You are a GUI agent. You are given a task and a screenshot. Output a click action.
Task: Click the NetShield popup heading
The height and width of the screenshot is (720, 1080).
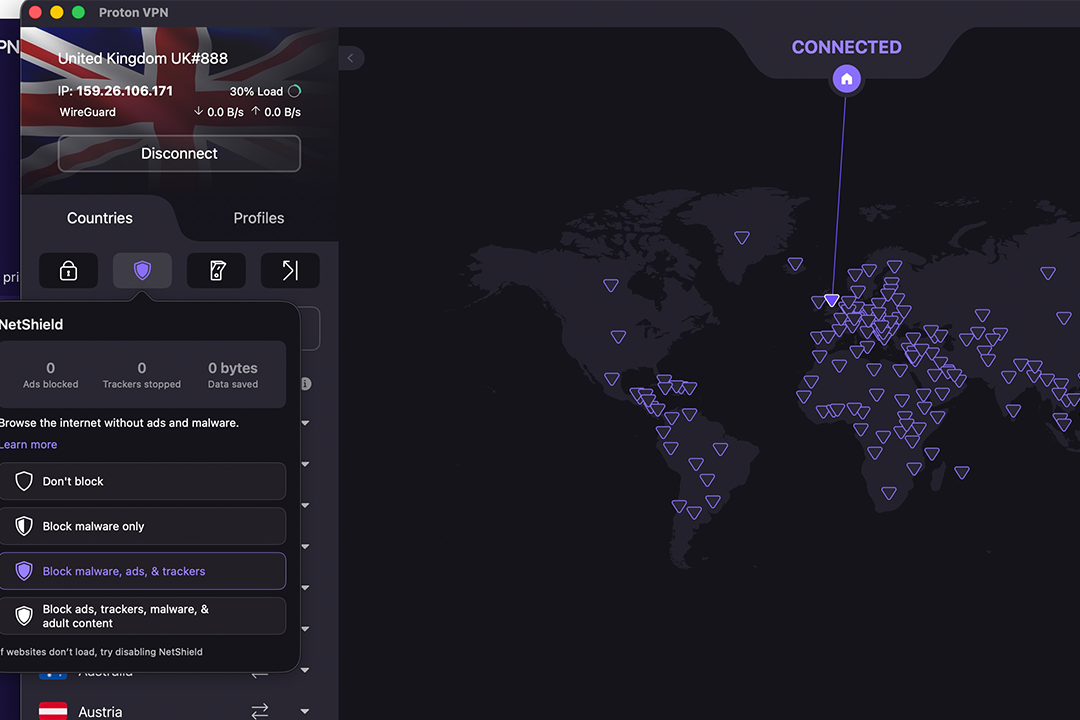pyautogui.click(x=31, y=325)
